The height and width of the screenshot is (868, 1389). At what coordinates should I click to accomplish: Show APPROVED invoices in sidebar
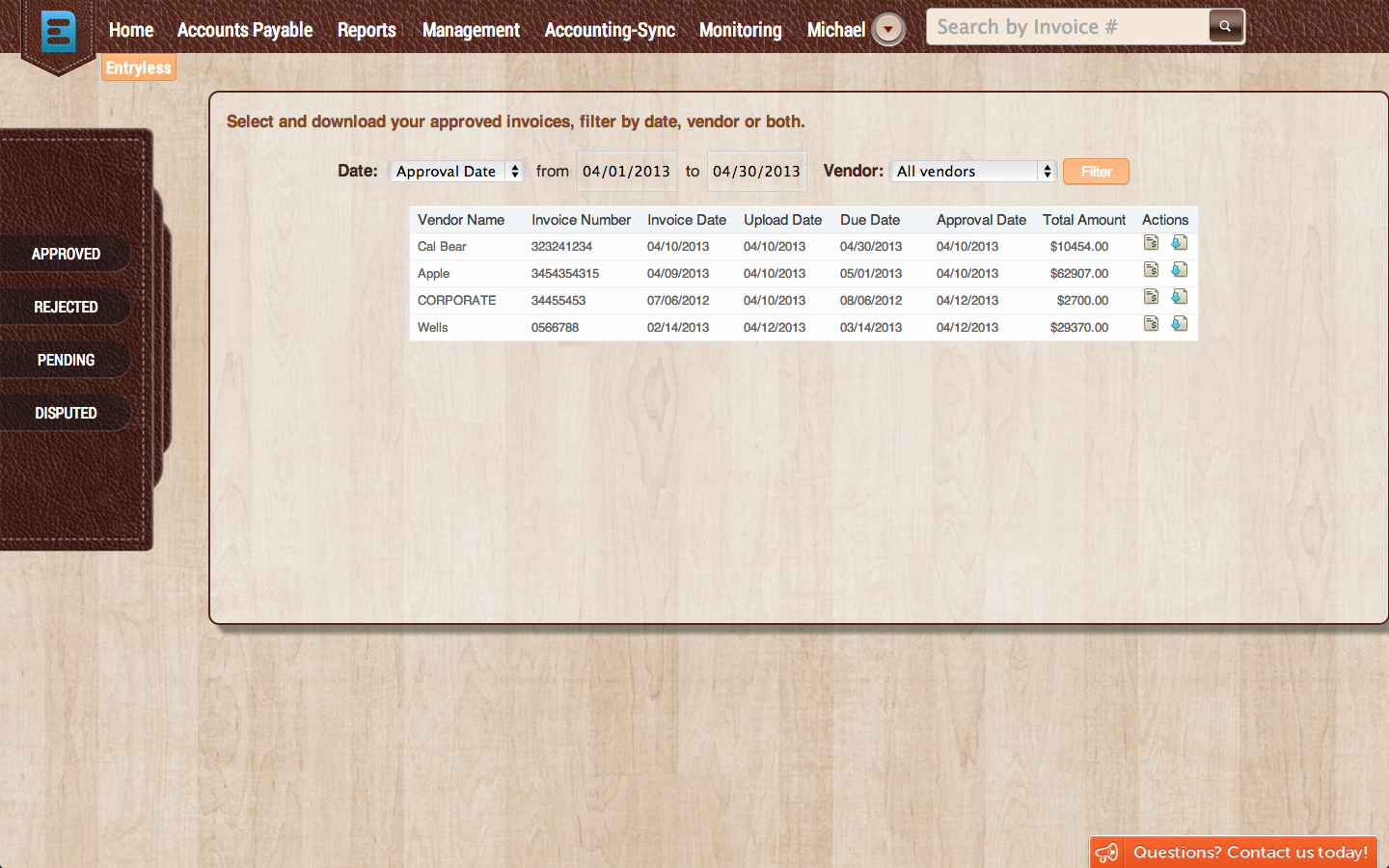click(x=66, y=254)
